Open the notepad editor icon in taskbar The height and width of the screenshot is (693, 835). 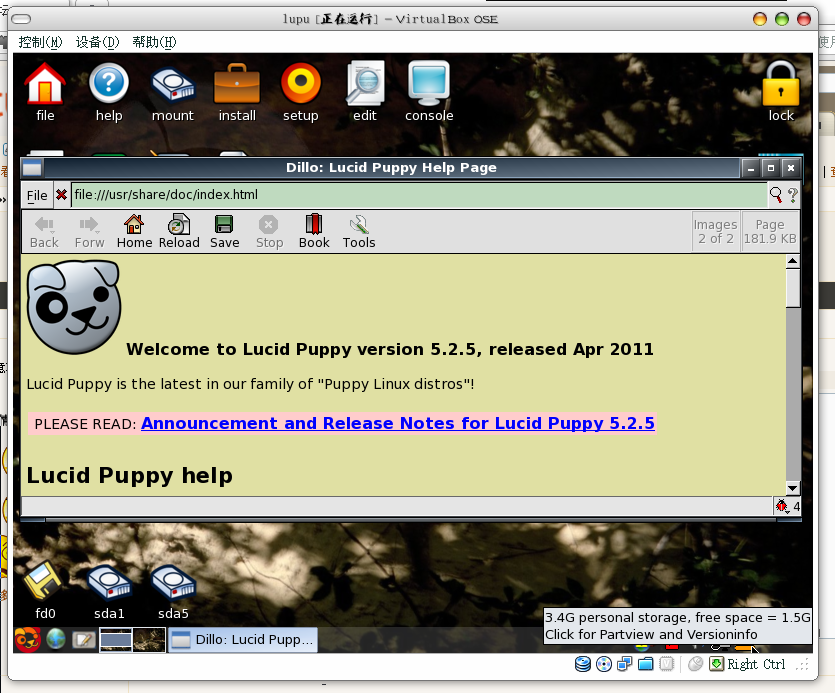pyautogui.click(x=84, y=640)
